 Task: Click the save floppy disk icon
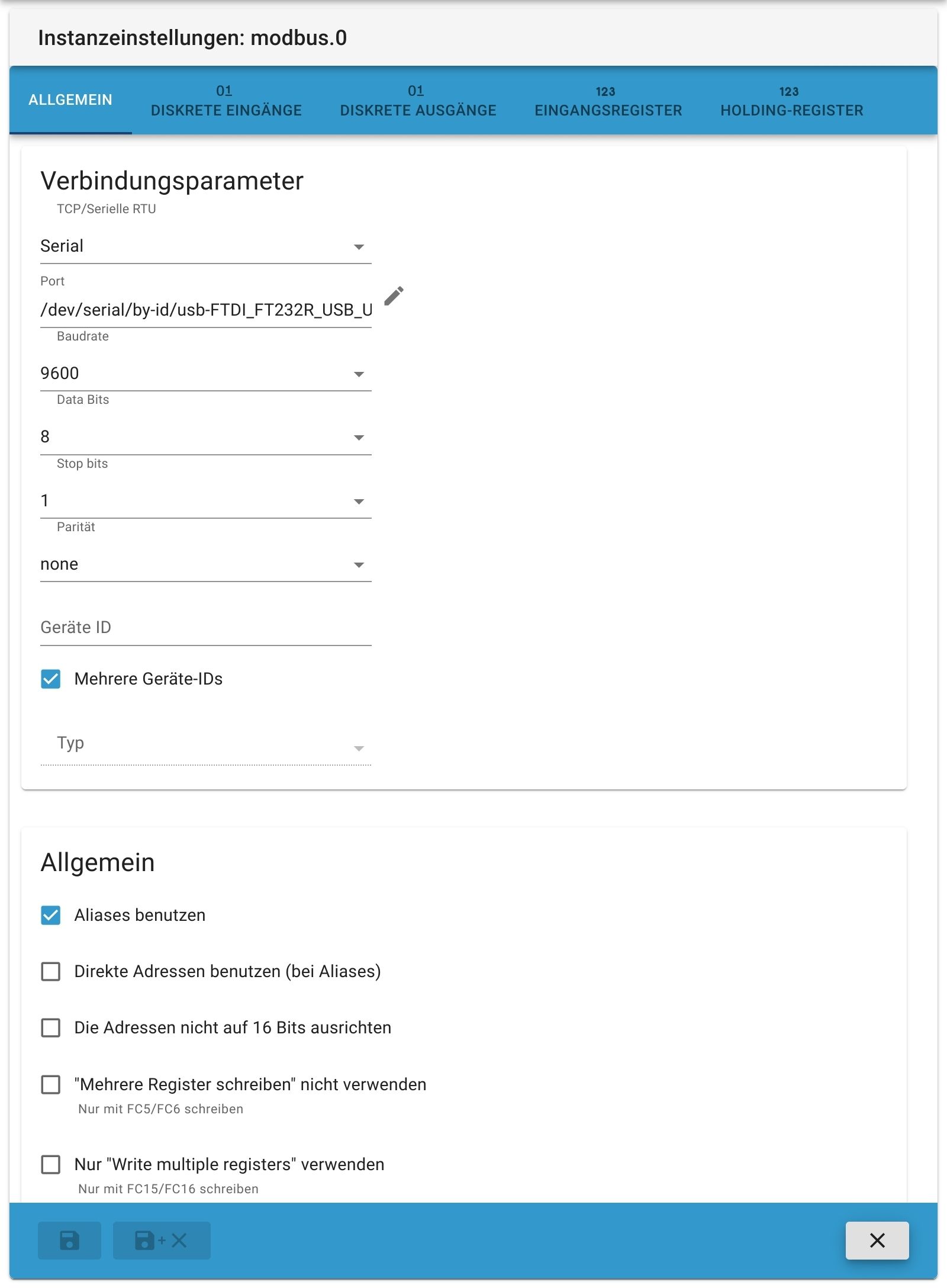click(69, 1240)
